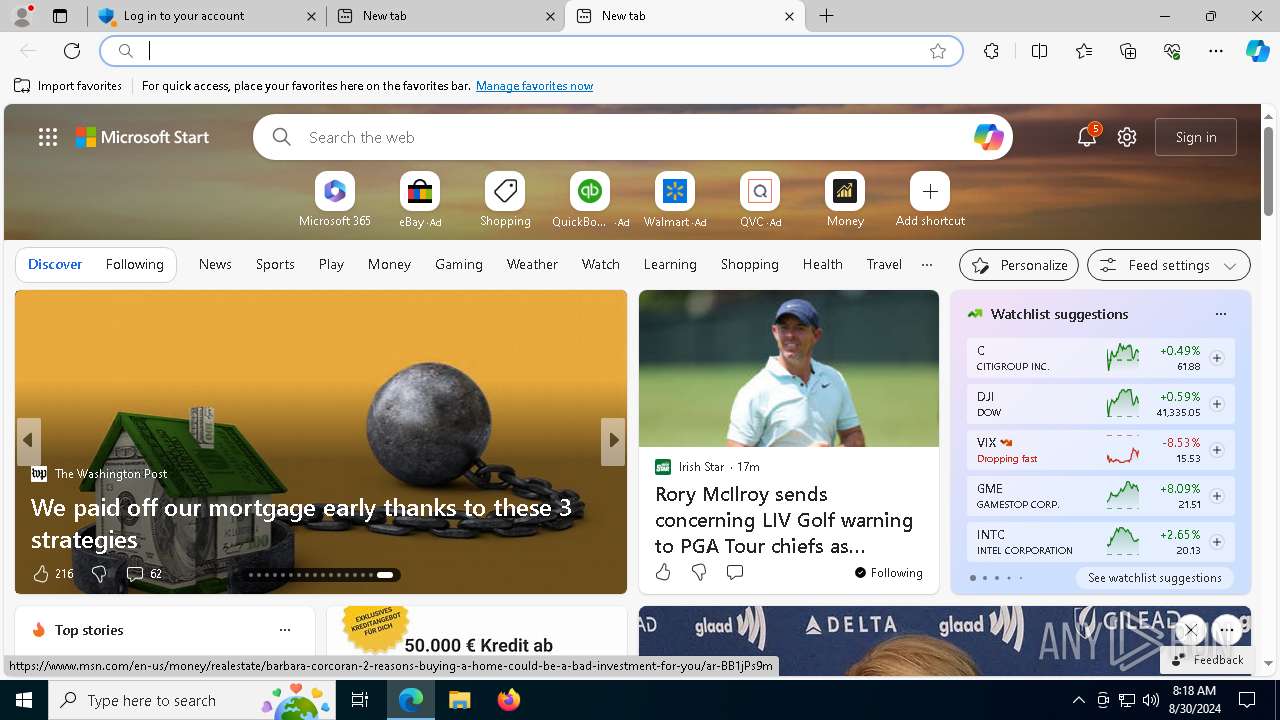Go to next carousel story
Viewport: 1280px width, 720px height.
(613, 440)
